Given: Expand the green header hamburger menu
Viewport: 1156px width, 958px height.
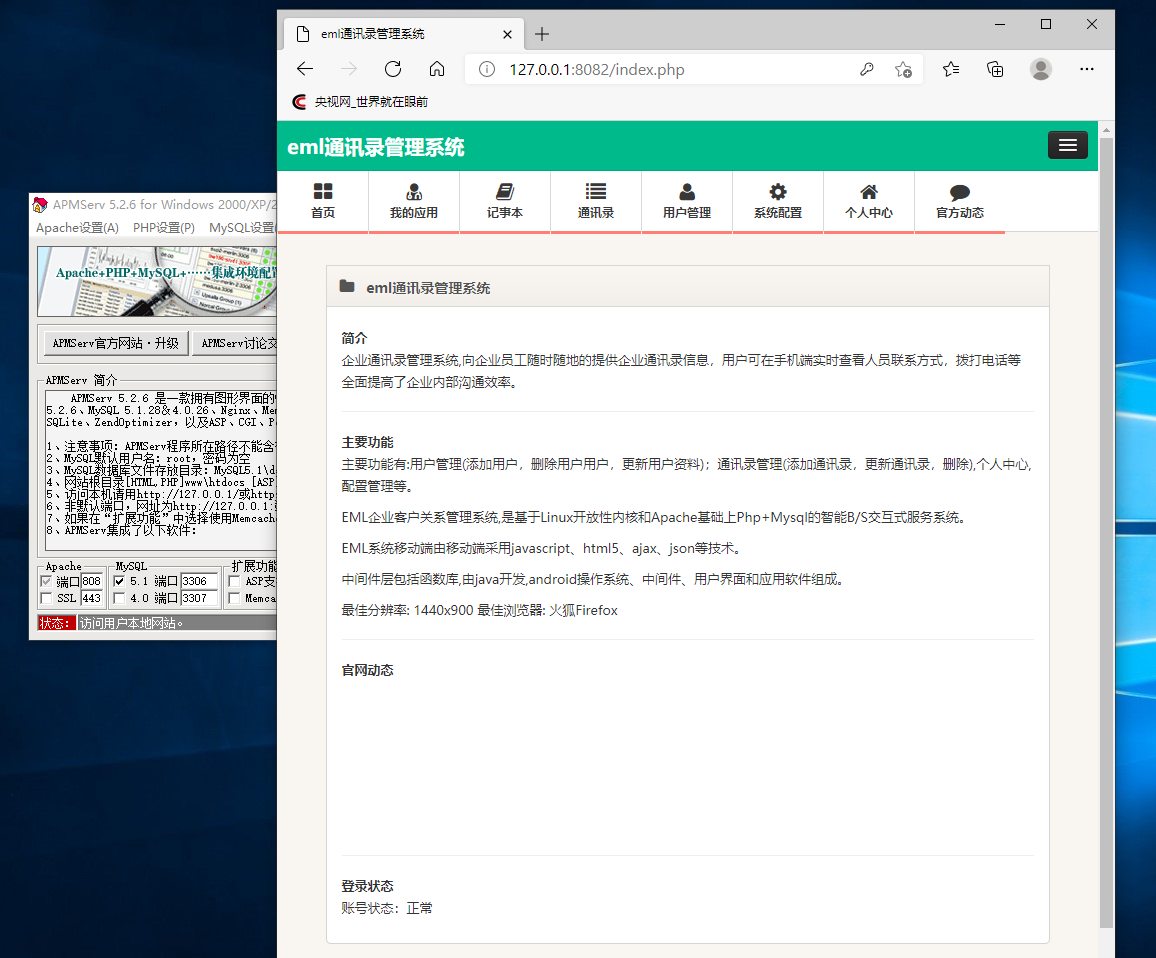Looking at the screenshot, I should [1068, 145].
